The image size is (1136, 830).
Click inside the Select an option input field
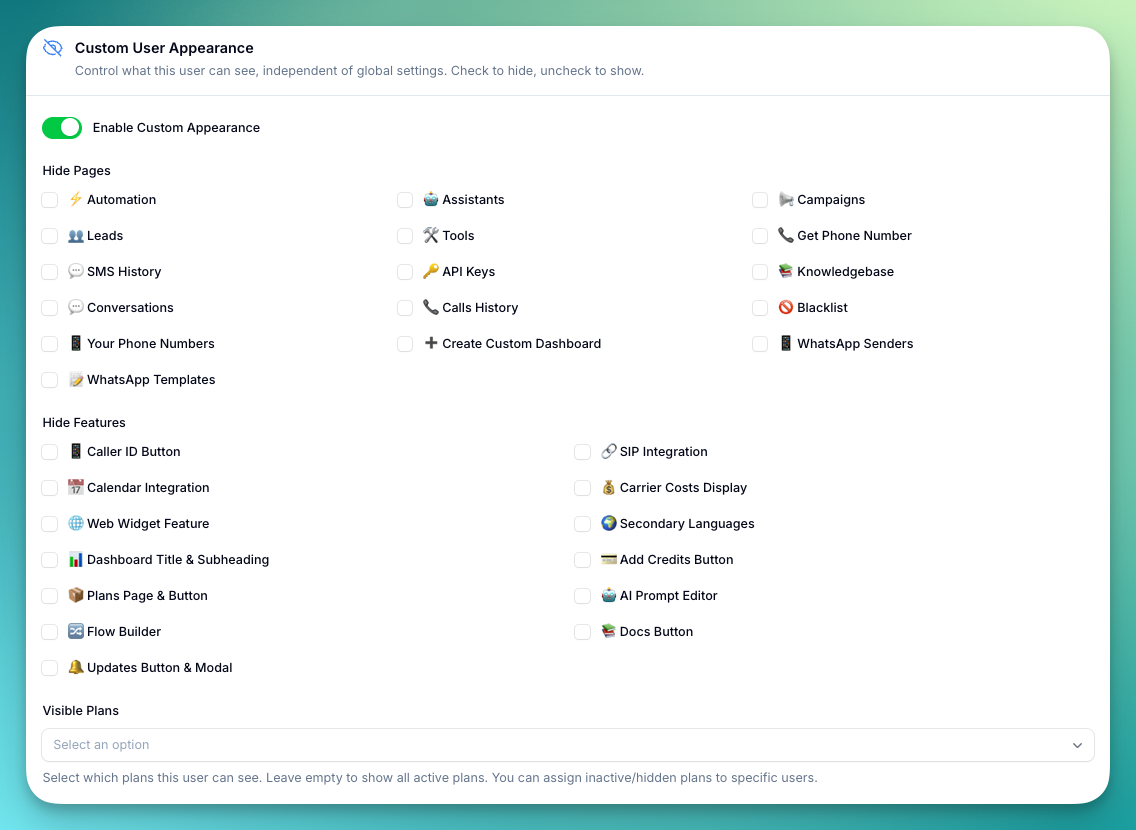click(x=400, y=745)
